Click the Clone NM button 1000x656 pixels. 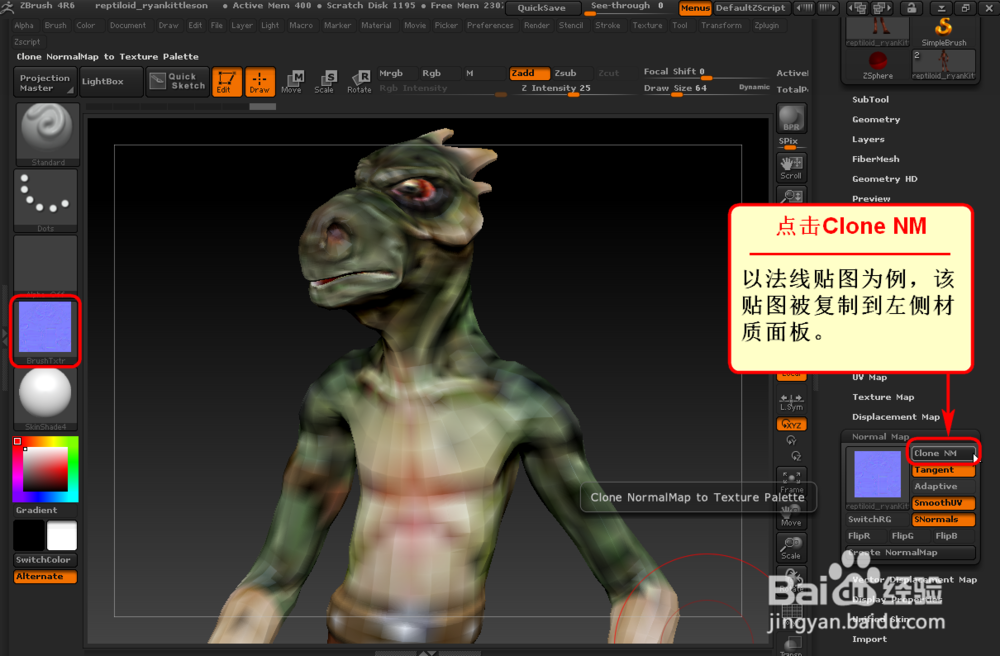pyautogui.click(x=943, y=453)
